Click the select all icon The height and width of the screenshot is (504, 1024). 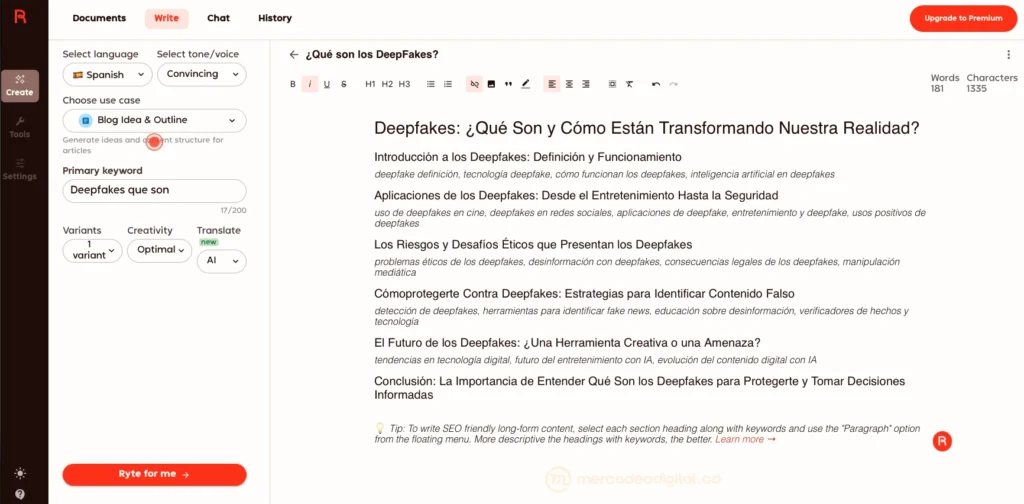[x=612, y=84]
